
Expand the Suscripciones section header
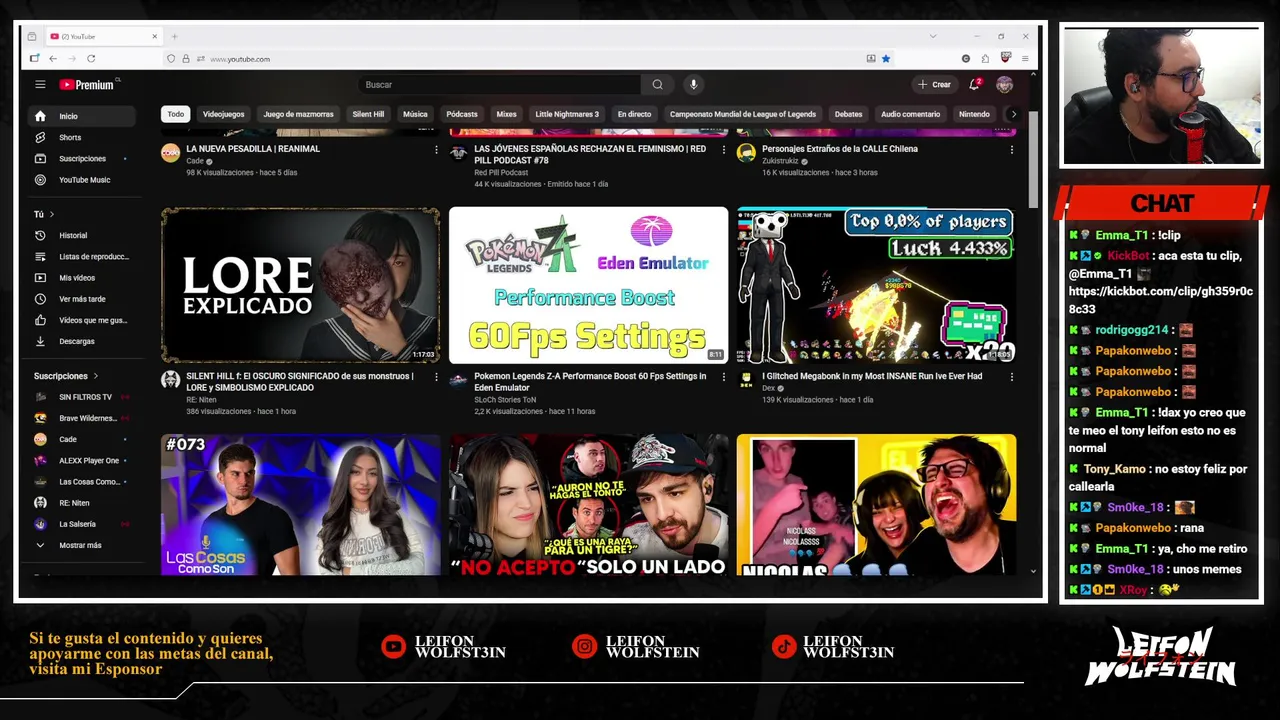[66, 376]
